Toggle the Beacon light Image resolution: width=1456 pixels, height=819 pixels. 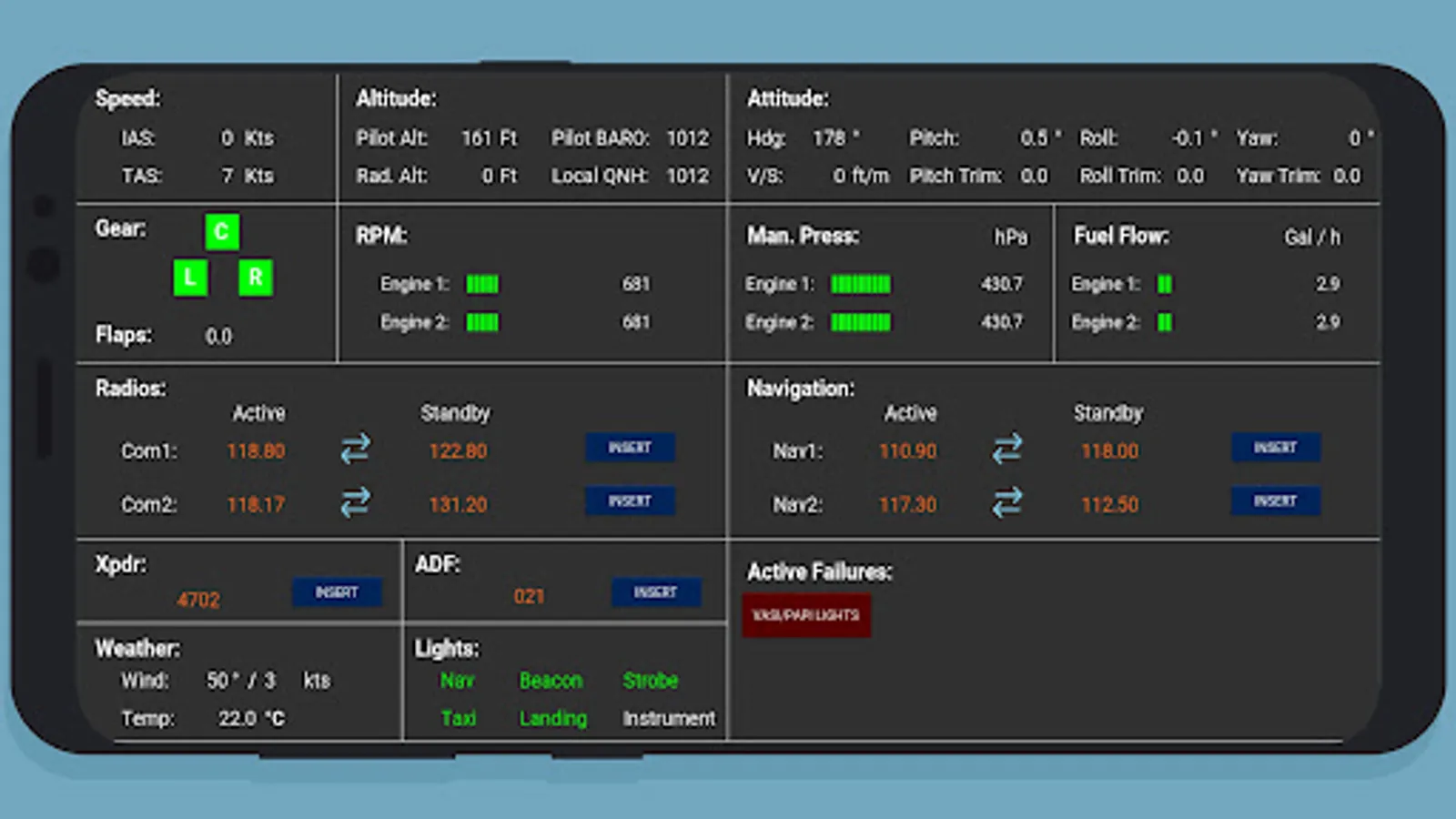click(x=551, y=681)
